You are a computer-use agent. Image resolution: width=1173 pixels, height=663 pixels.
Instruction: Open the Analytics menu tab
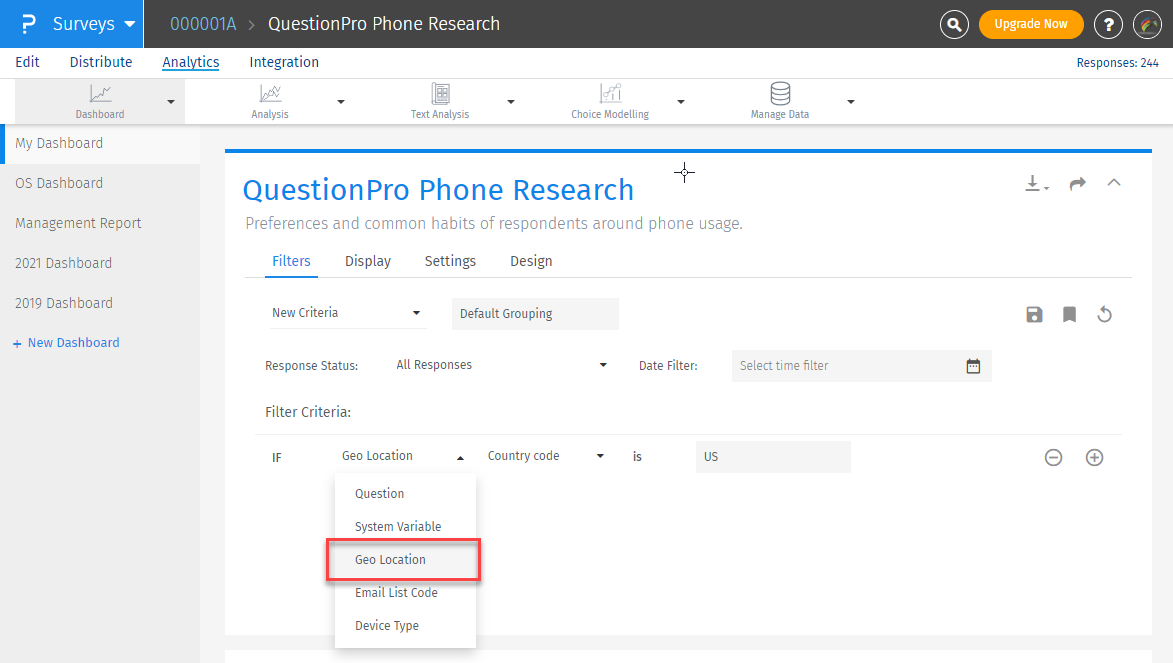pos(191,62)
